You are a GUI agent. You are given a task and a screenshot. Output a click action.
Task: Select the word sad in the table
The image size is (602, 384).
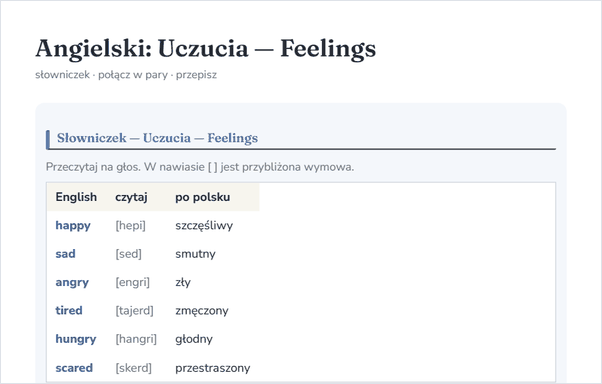click(x=65, y=254)
